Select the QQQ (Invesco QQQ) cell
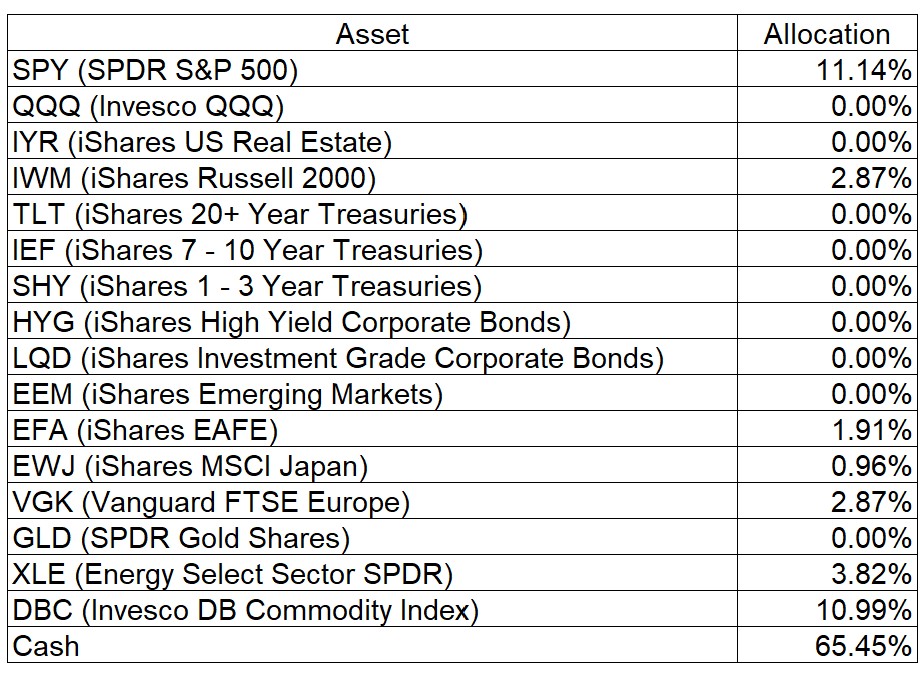This screenshot has height=674, width=924. click(x=149, y=106)
